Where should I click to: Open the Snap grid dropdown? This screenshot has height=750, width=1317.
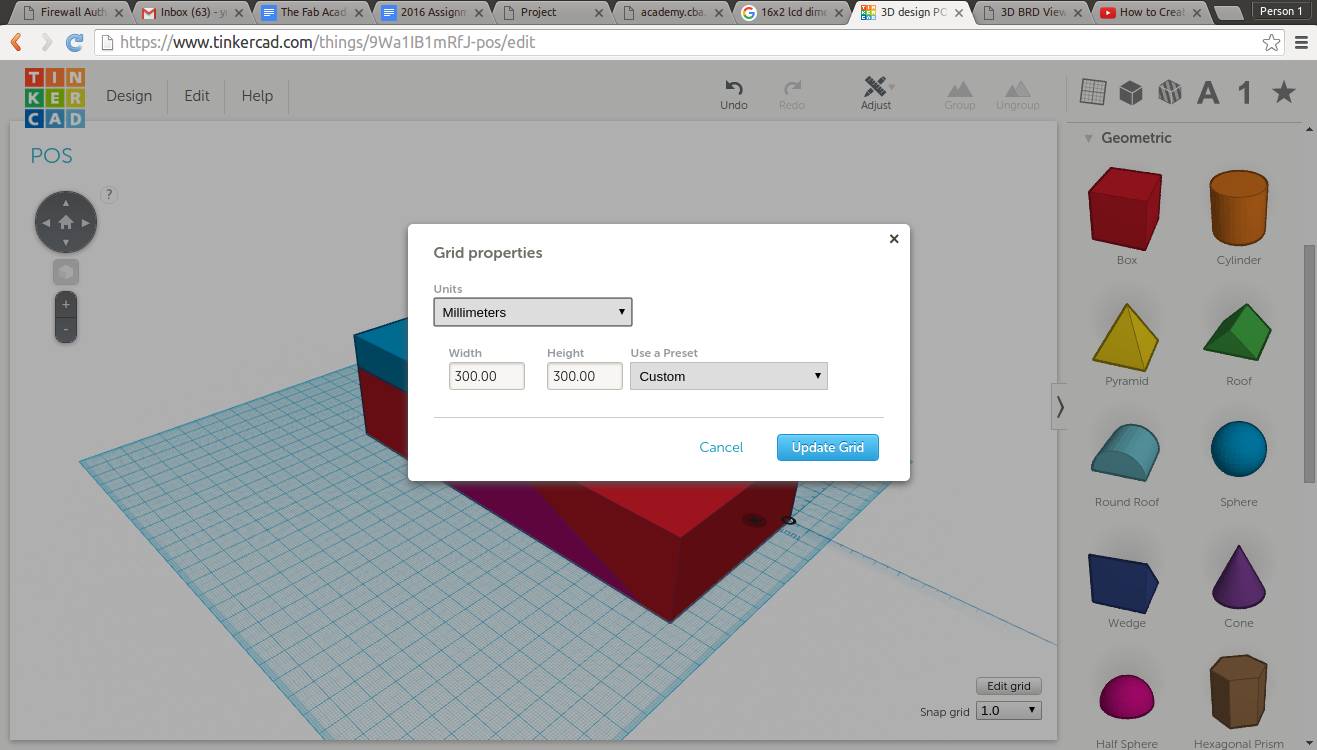1008,711
